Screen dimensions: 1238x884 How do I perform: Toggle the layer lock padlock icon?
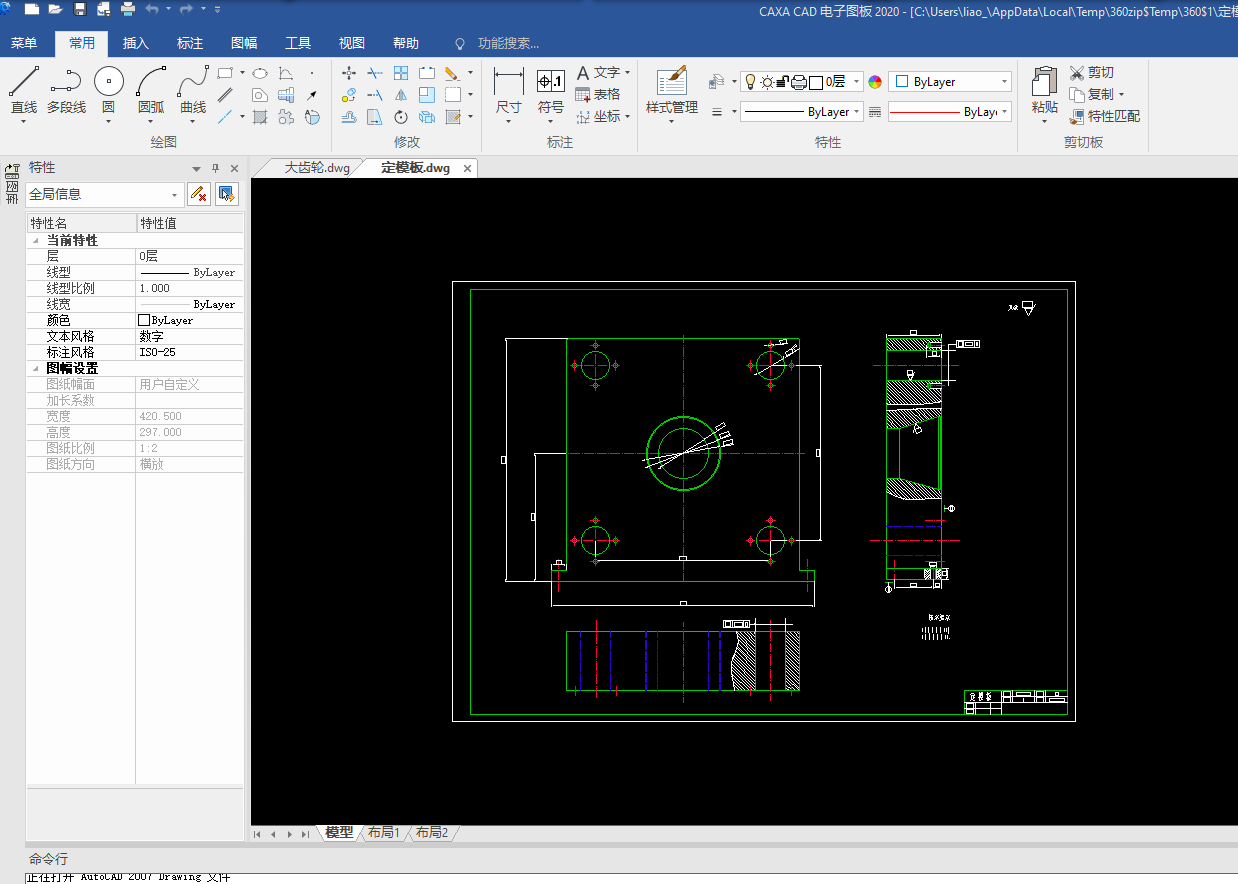[x=783, y=82]
